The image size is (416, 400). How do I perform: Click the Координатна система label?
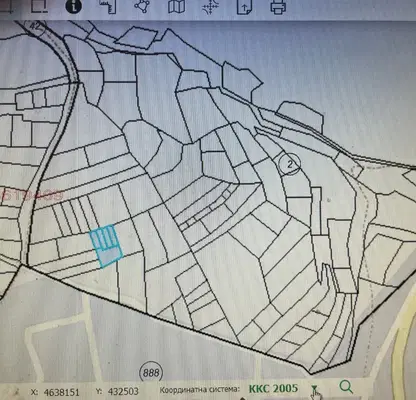click(200, 389)
